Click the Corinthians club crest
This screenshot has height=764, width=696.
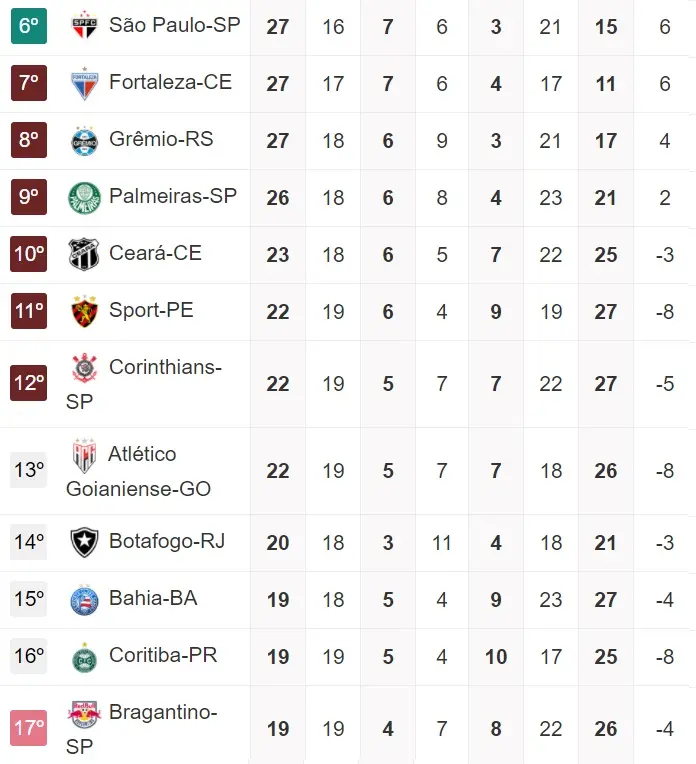pos(84,369)
